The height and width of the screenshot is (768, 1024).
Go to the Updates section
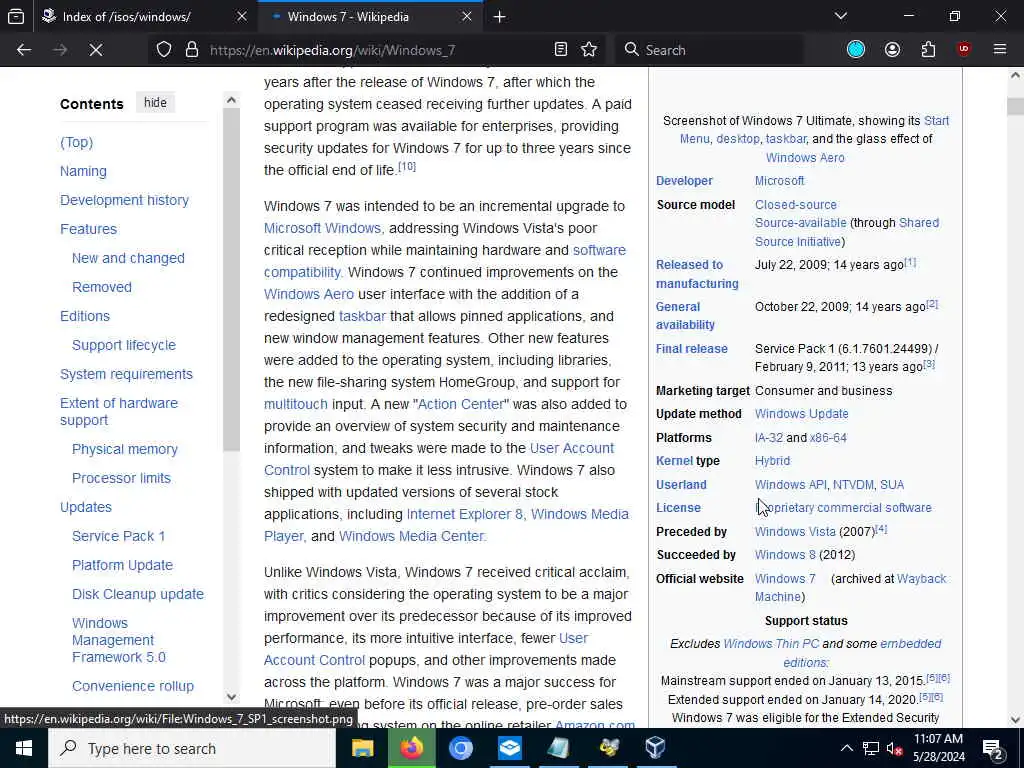(86, 507)
